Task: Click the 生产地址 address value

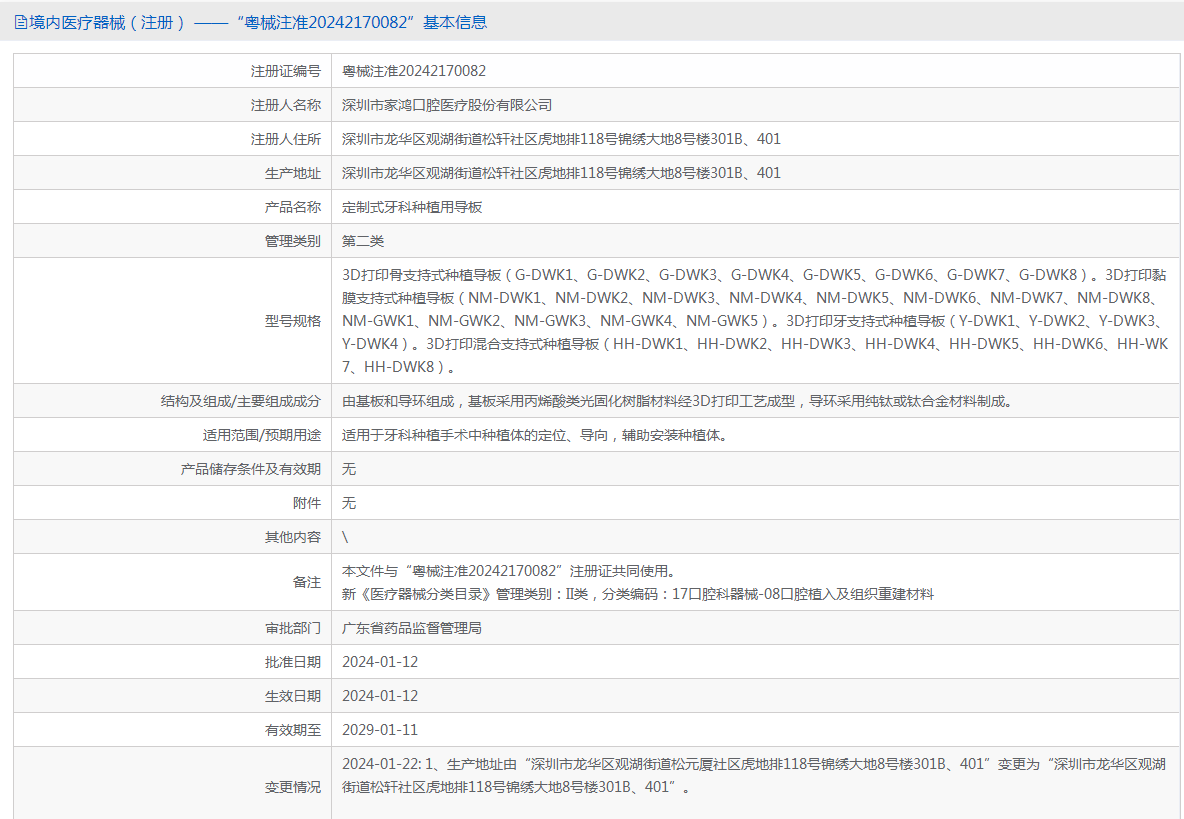Action: pyautogui.click(x=561, y=173)
